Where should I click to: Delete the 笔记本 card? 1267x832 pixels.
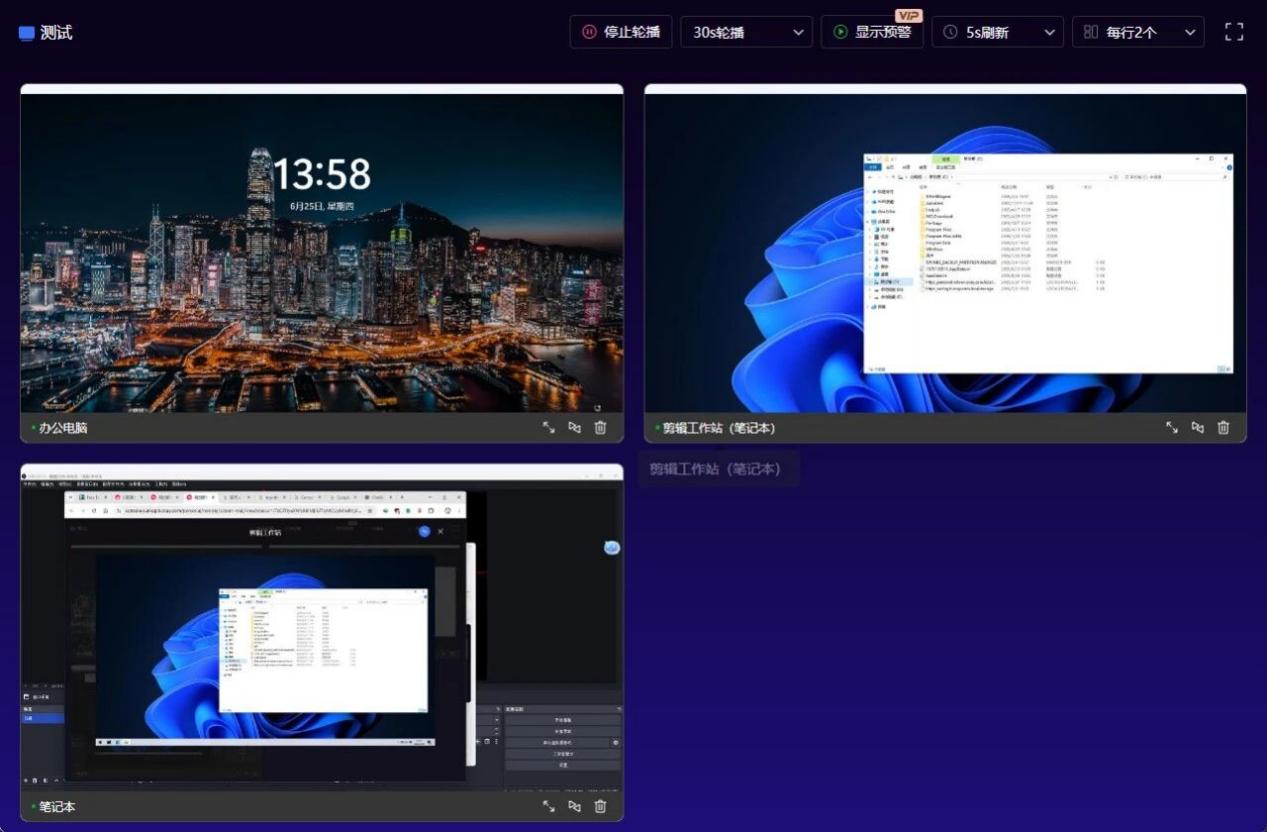coord(600,806)
